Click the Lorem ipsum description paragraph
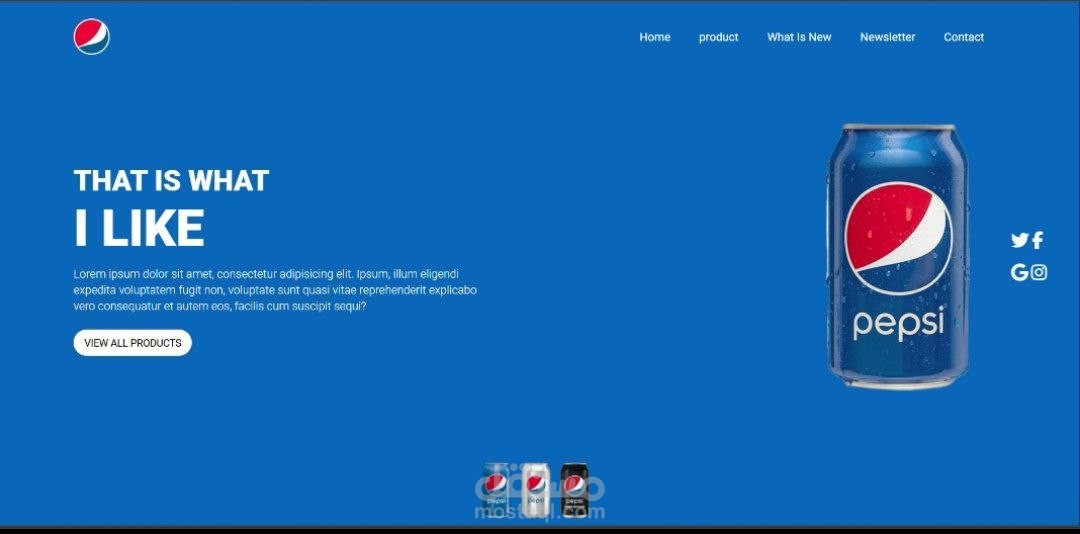The height and width of the screenshot is (534, 1080). pos(275,290)
